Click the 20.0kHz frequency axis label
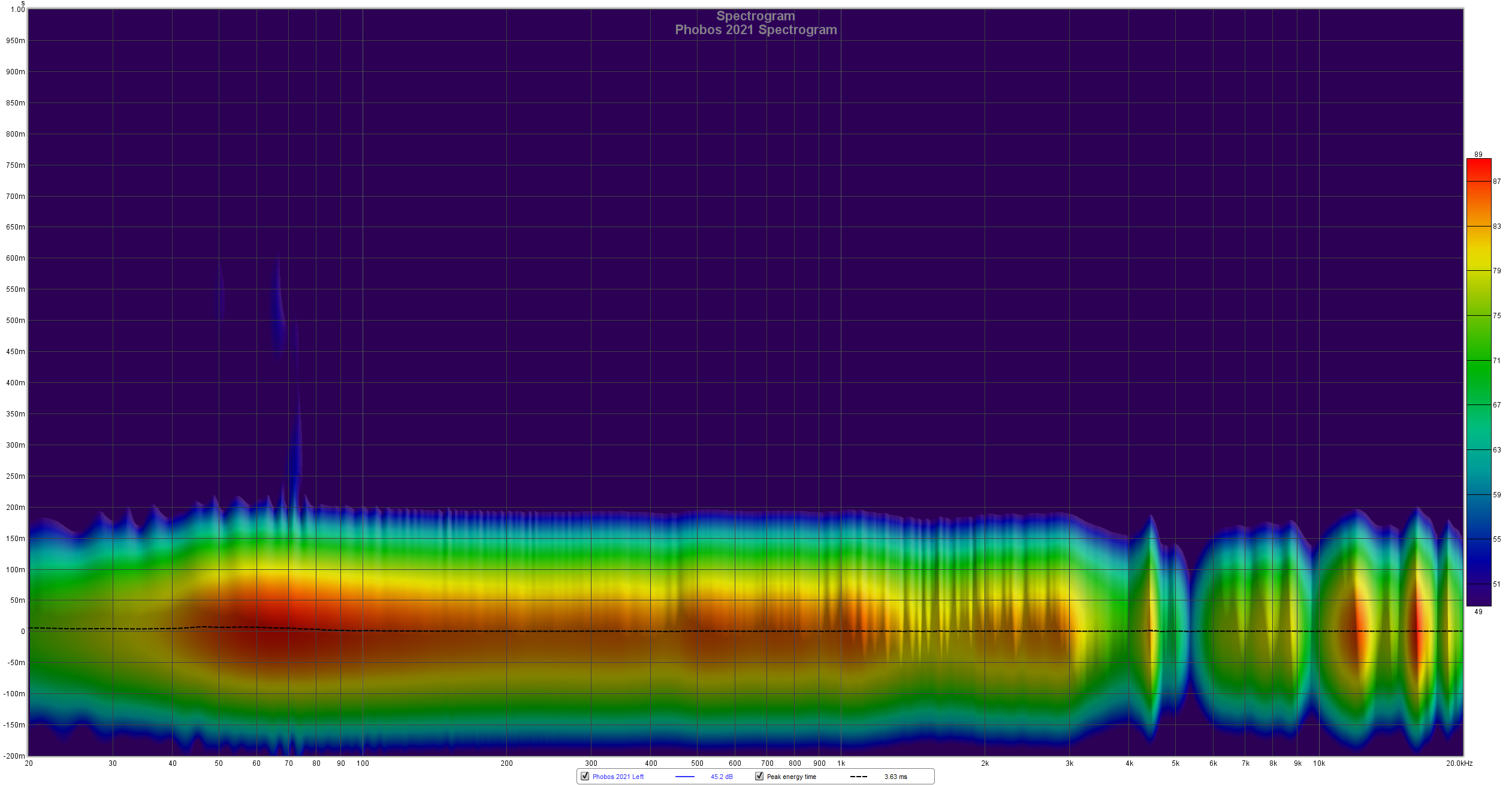The width and height of the screenshot is (1512, 785). click(x=1459, y=763)
